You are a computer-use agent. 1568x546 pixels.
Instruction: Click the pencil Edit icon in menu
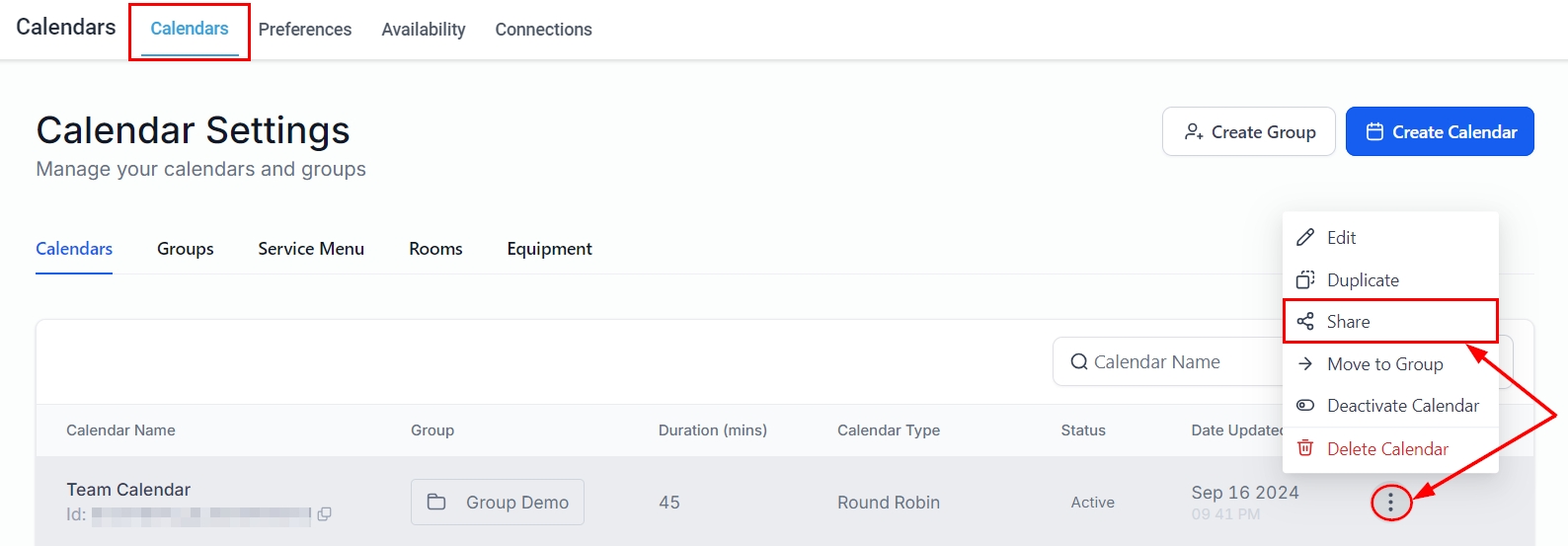click(1305, 238)
